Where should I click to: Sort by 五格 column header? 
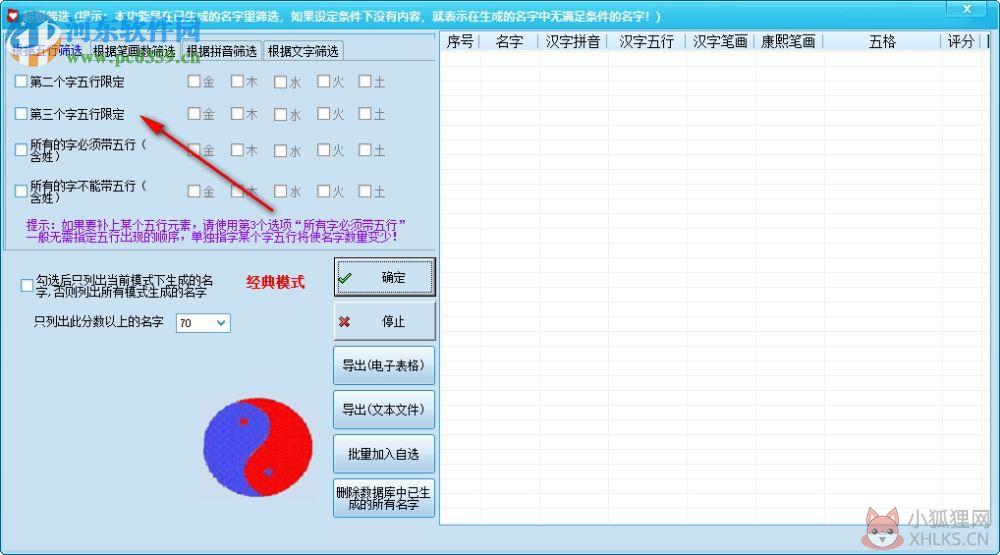click(882, 41)
